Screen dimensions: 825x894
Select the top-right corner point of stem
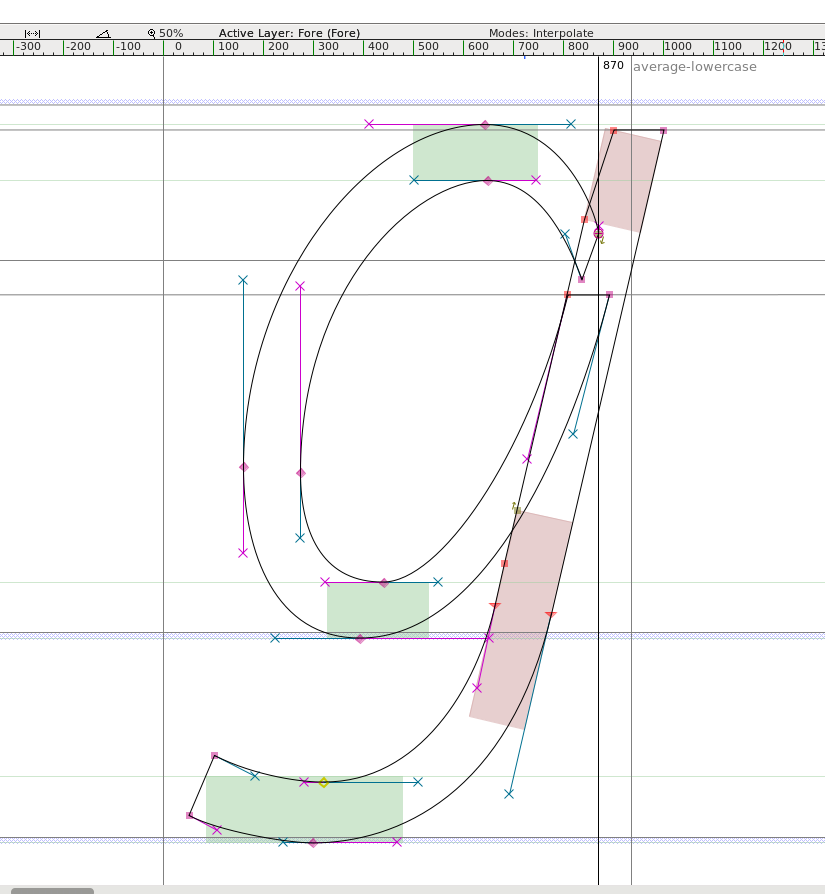(x=663, y=131)
